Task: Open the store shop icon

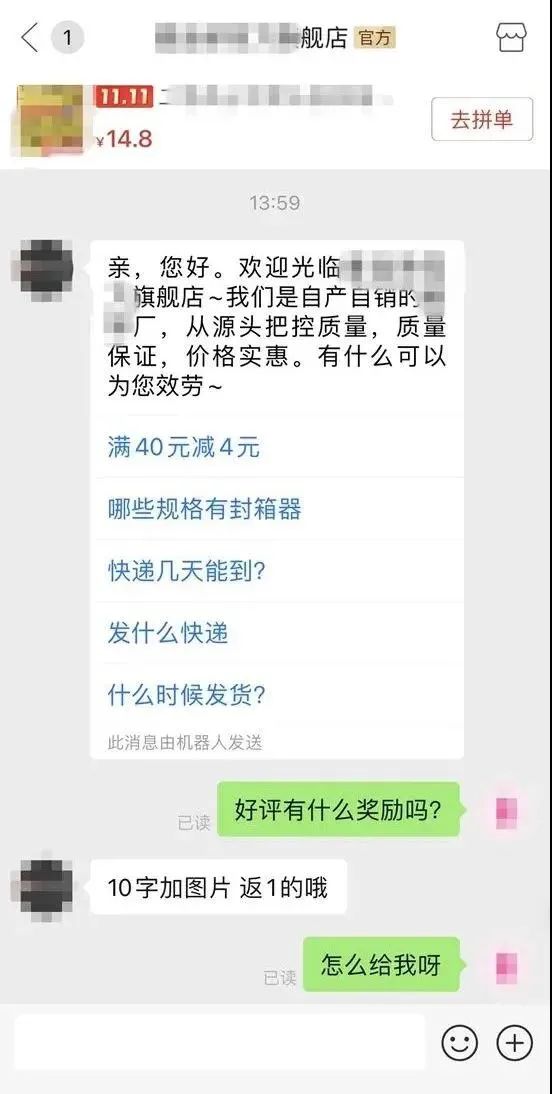Action: [512, 37]
